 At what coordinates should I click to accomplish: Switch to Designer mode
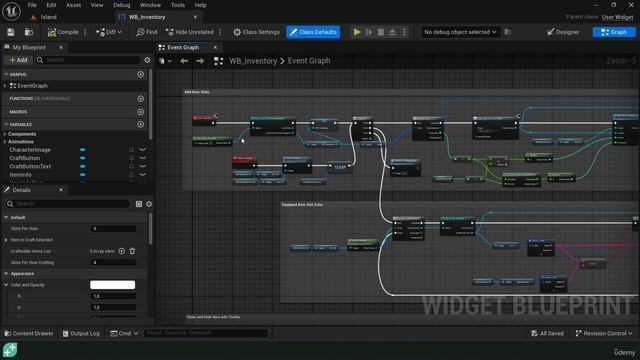click(563, 32)
